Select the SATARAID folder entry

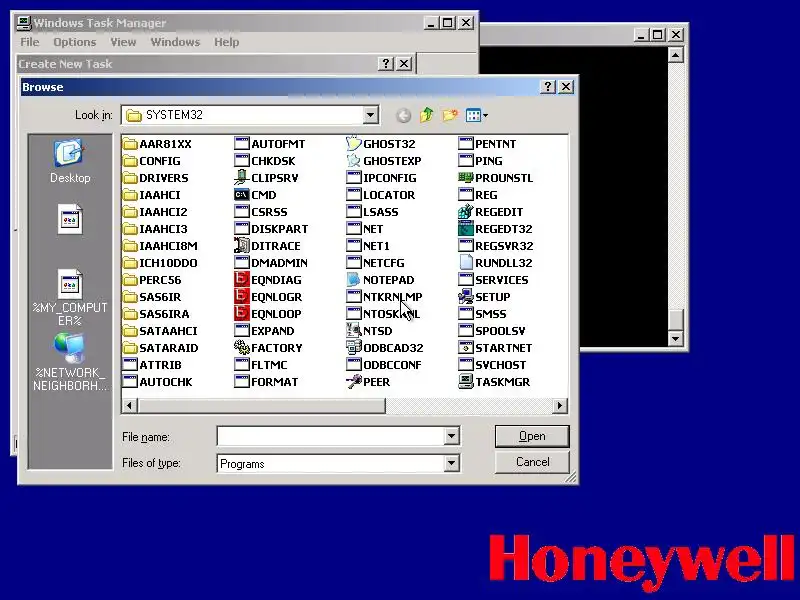click(161, 347)
